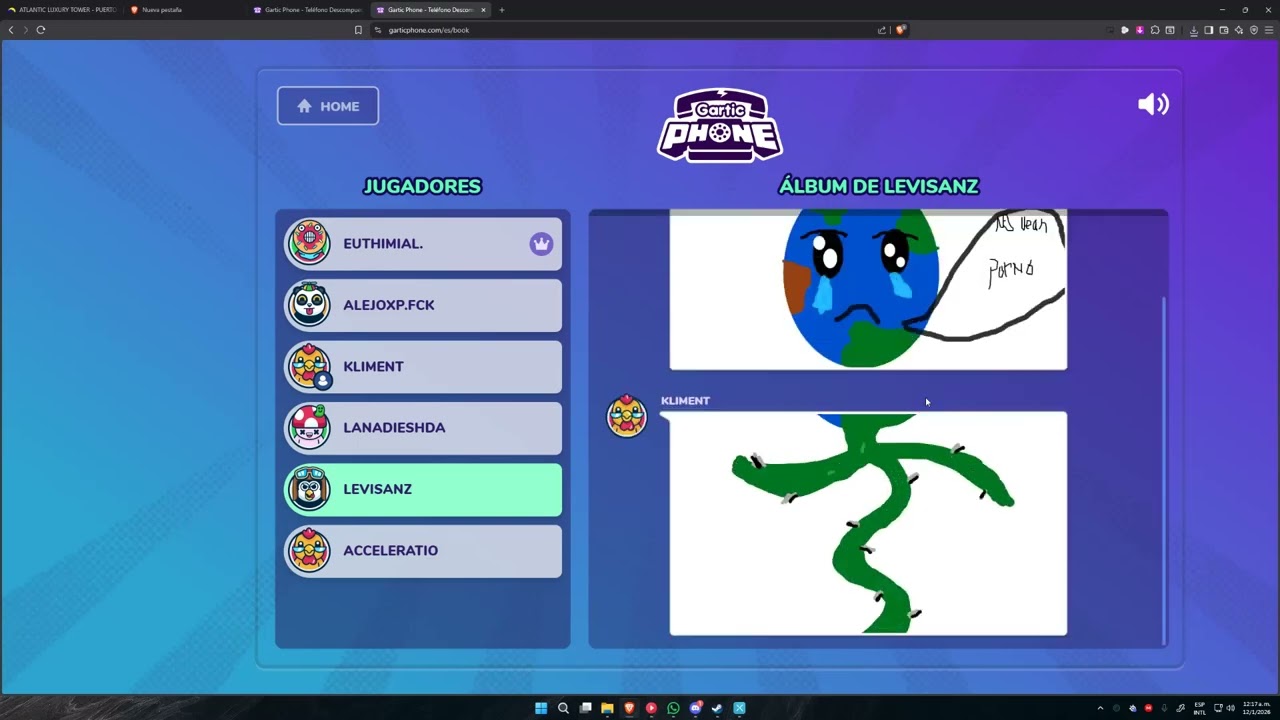
Task: Click LANADIESHDA's mushroom avatar
Action: pyautogui.click(x=309, y=428)
